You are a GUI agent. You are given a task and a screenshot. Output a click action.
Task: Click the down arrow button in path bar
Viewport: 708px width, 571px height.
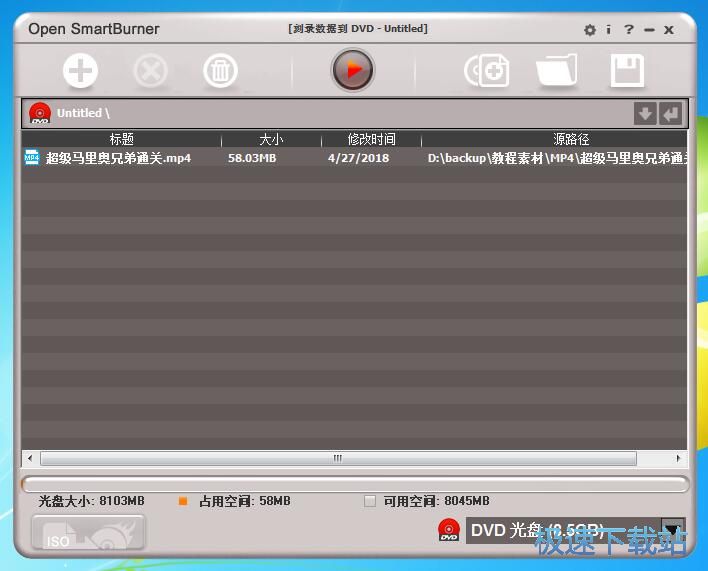[x=645, y=113]
